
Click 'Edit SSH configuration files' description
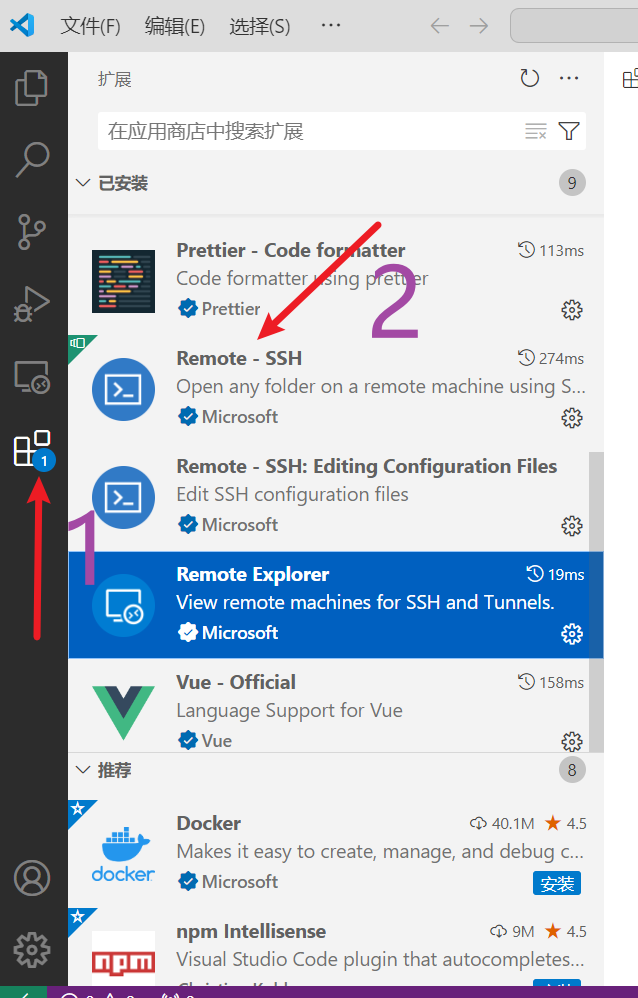(x=292, y=495)
